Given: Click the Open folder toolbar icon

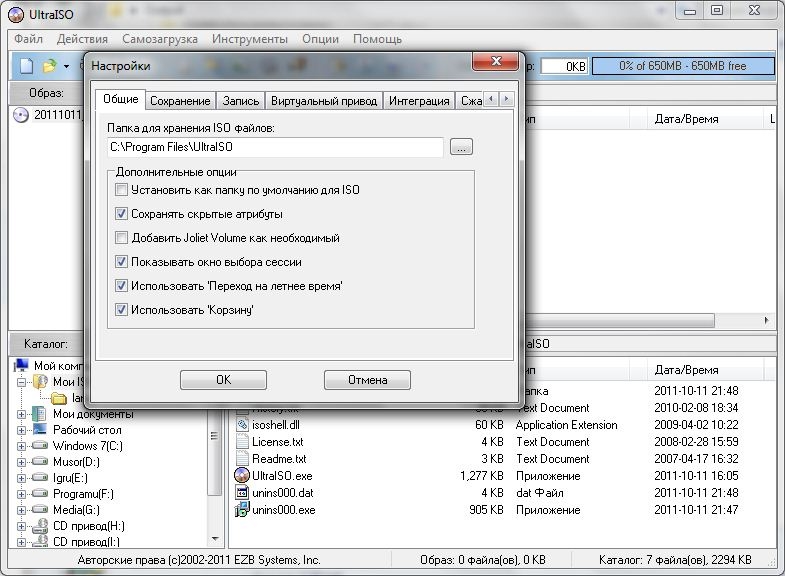Looking at the screenshot, I should (x=48, y=66).
